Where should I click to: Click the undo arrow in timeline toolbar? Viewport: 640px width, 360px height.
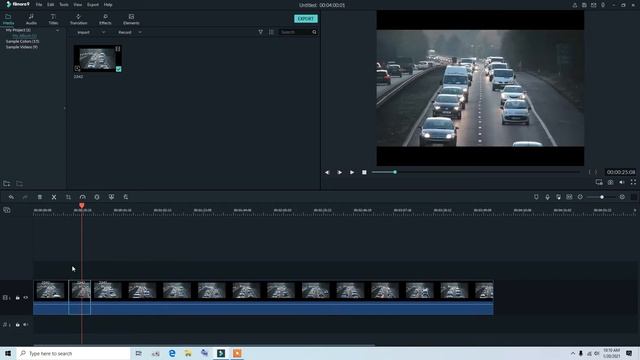tap(11, 197)
